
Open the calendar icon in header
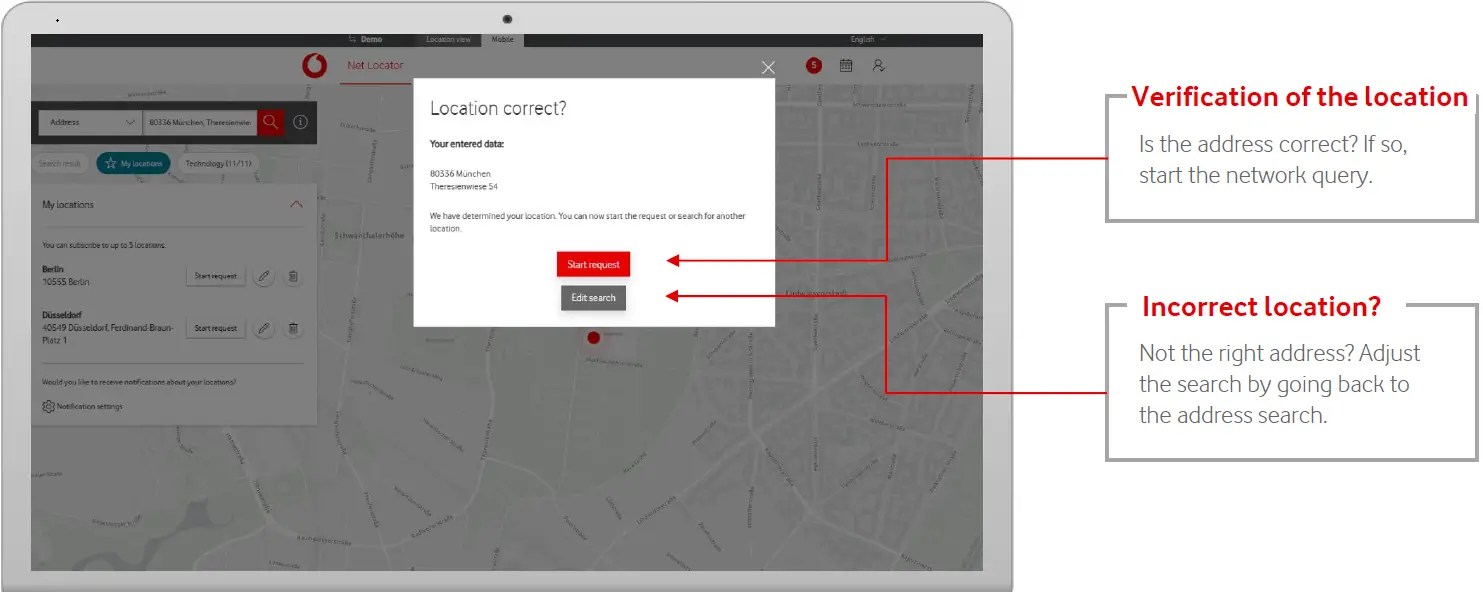(846, 66)
